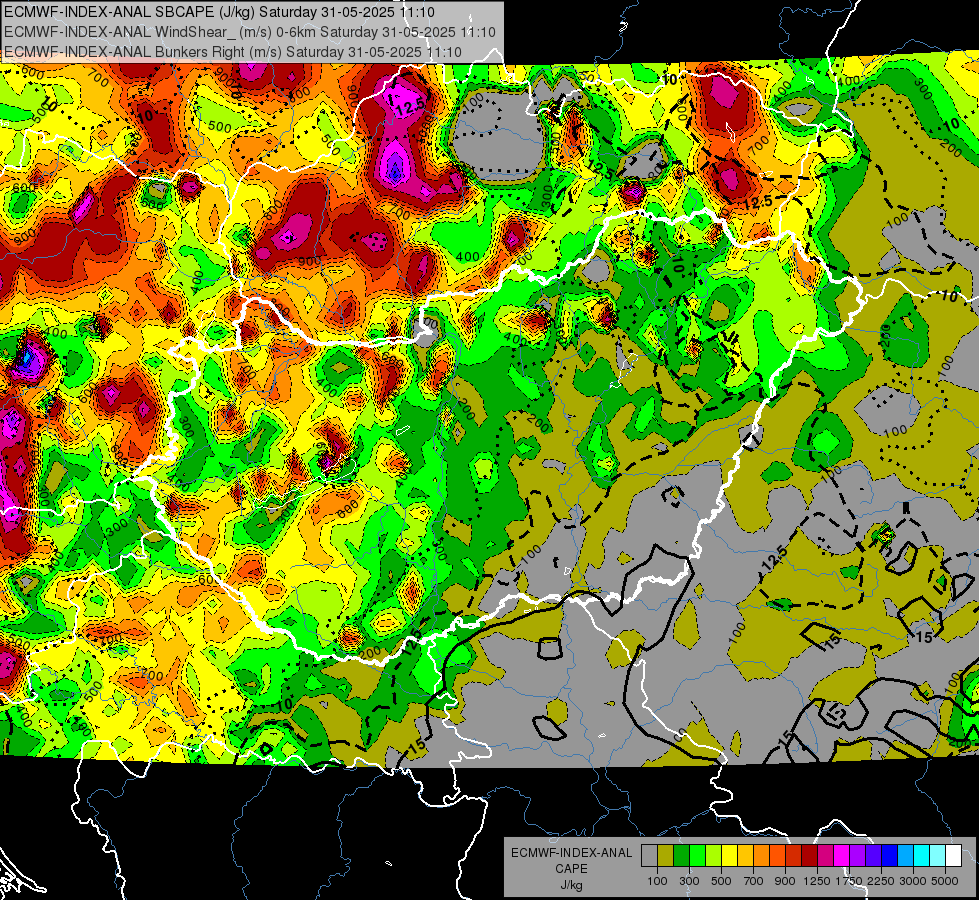Select the olive legend color swatch
The image size is (979, 900).
coord(665,856)
